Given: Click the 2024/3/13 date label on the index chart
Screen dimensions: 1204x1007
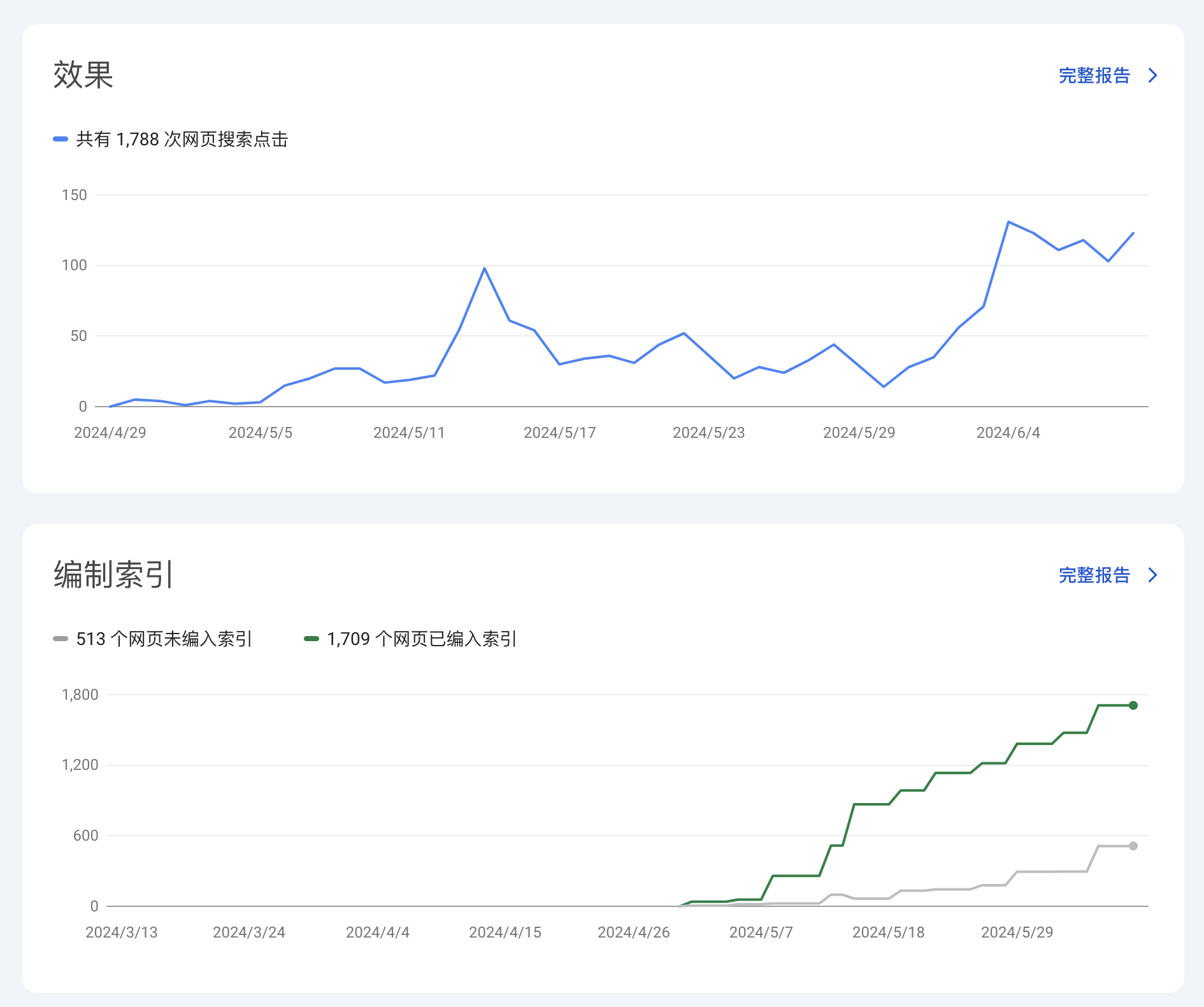Looking at the screenshot, I should click(122, 932).
